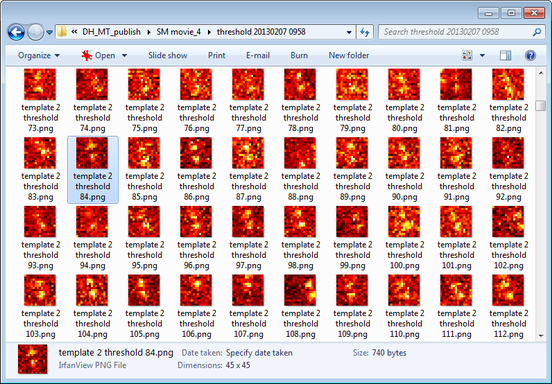
Task: Select thumbnail of template 2 threshold 82.png
Action: pyautogui.click(x=508, y=84)
